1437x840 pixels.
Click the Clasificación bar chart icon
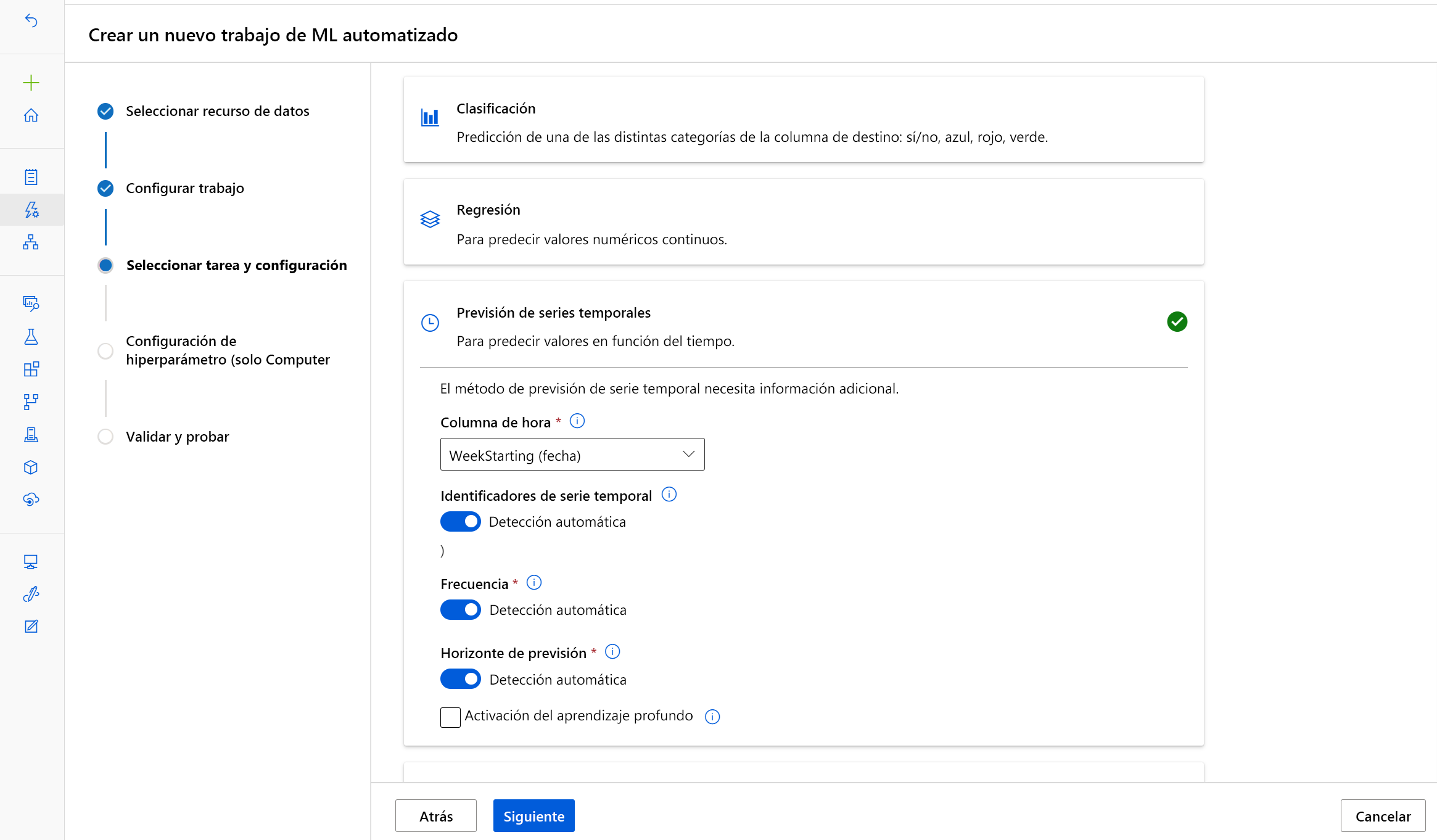(x=430, y=117)
